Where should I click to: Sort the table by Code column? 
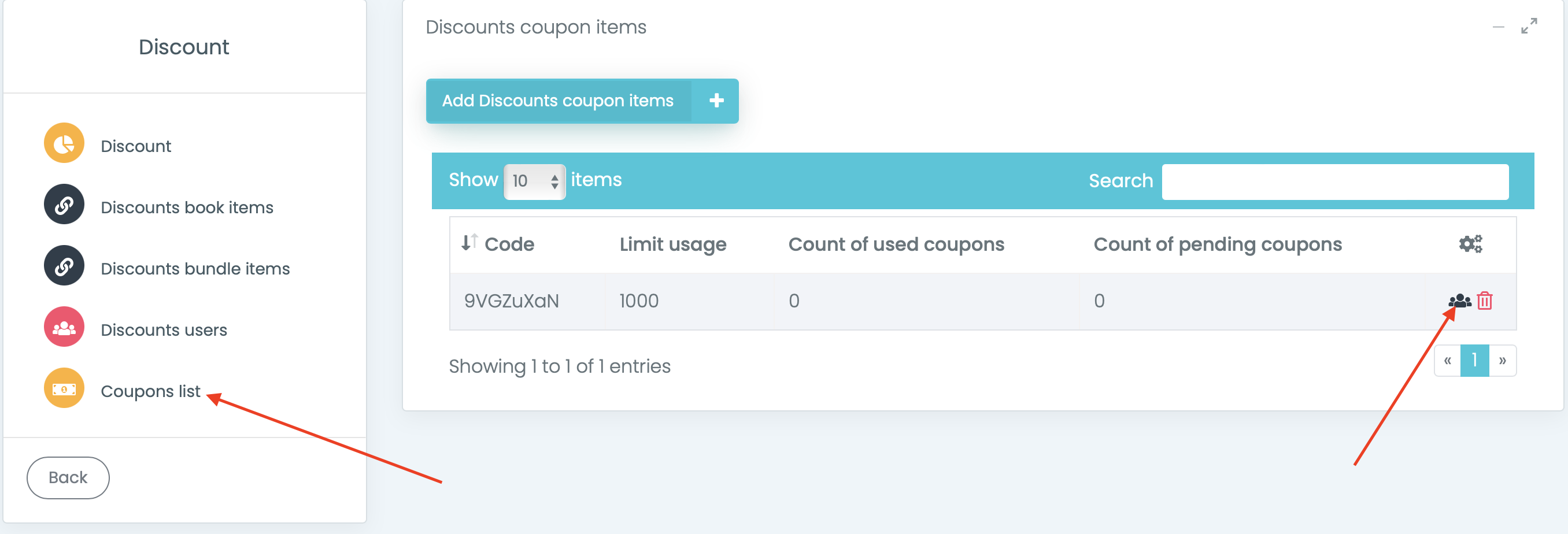coord(498,244)
